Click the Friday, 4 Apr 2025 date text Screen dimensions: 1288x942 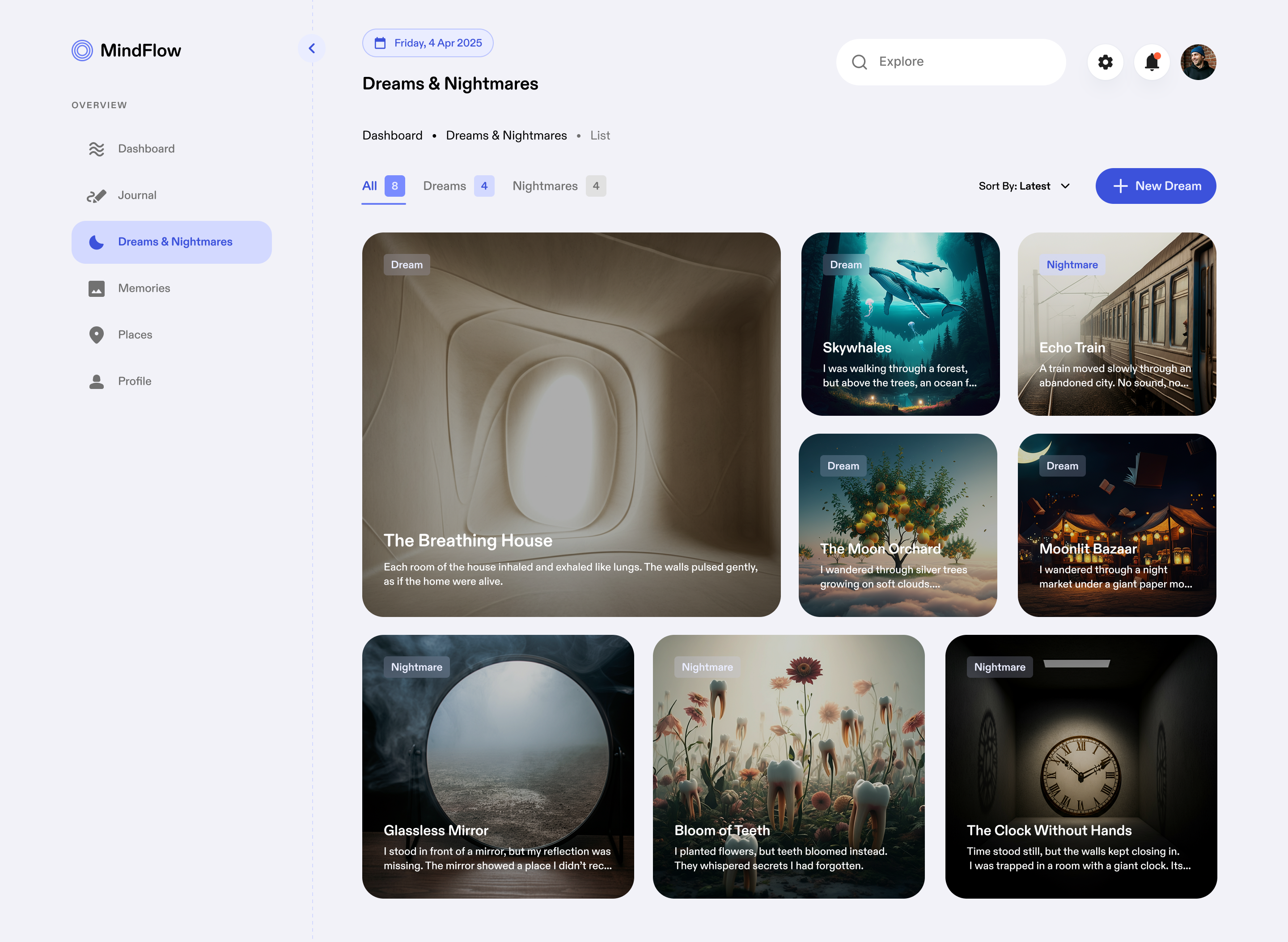[x=438, y=43]
